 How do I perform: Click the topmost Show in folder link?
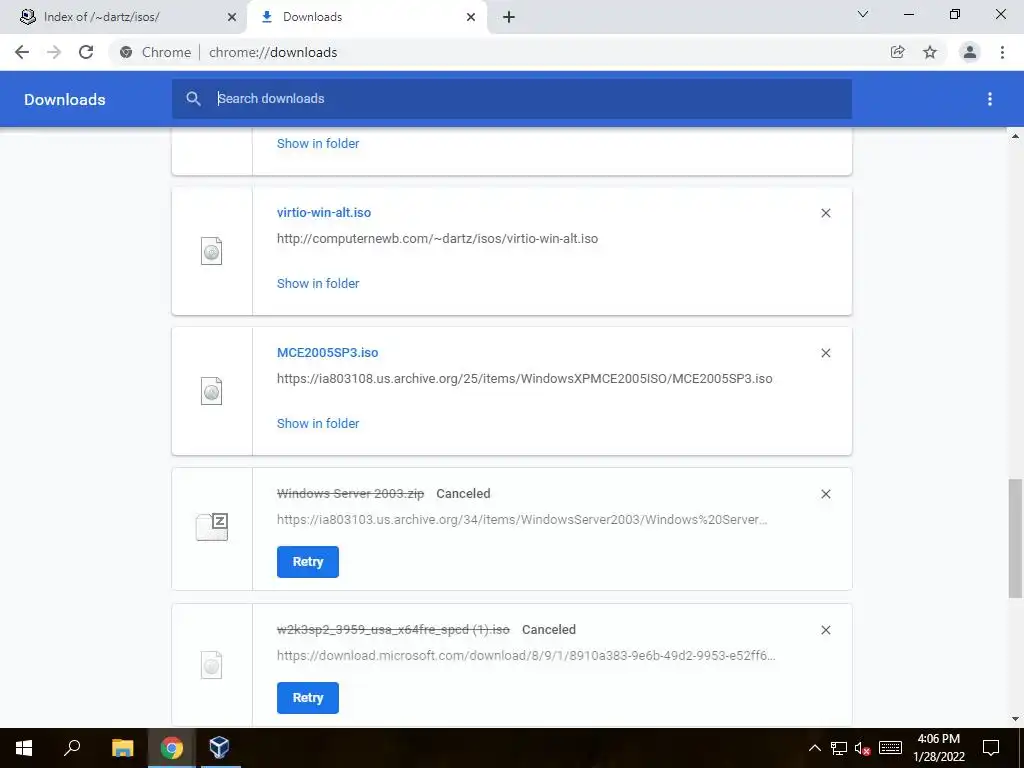click(318, 143)
